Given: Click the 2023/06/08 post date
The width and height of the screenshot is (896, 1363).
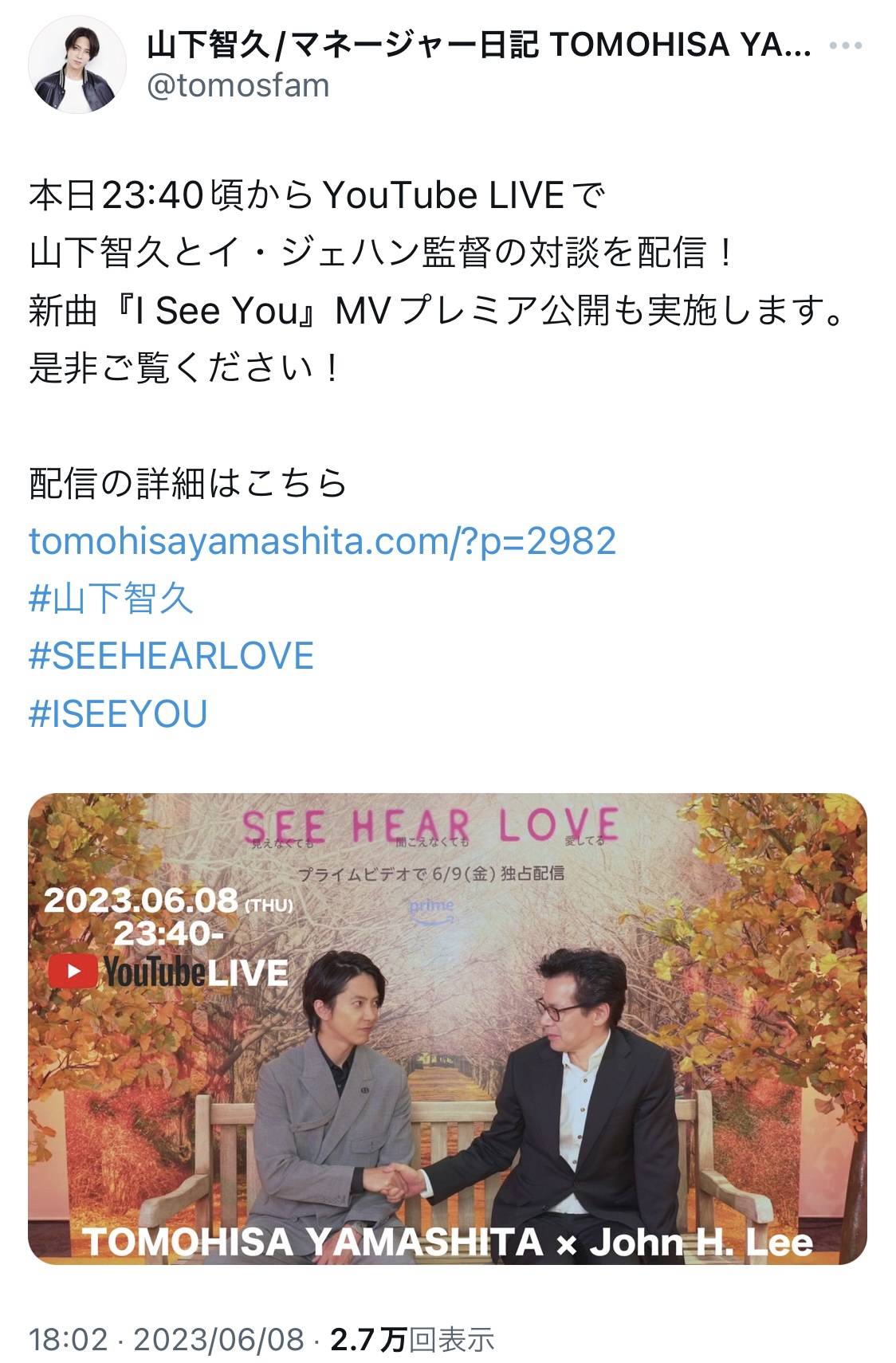Looking at the screenshot, I should coord(218,1340).
